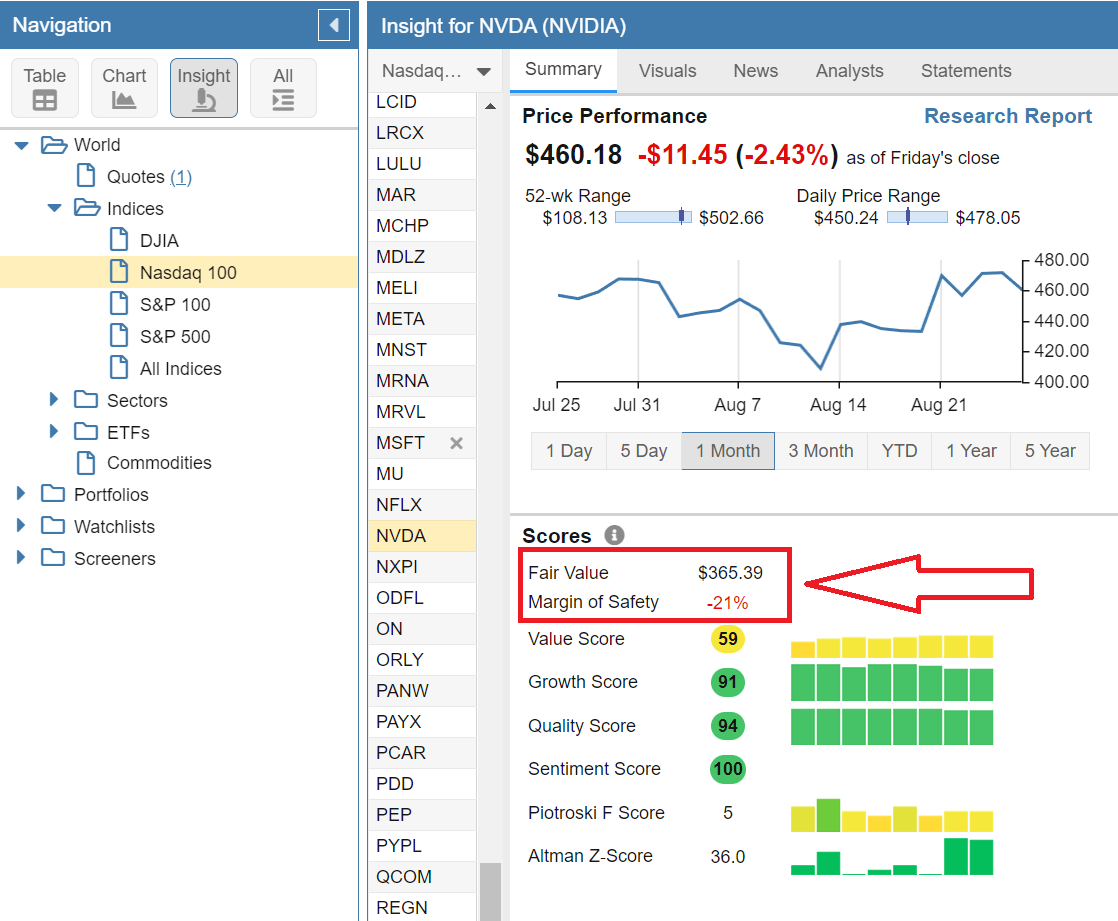Set chart range to YTD
The image size is (1118, 921).
tap(899, 451)
